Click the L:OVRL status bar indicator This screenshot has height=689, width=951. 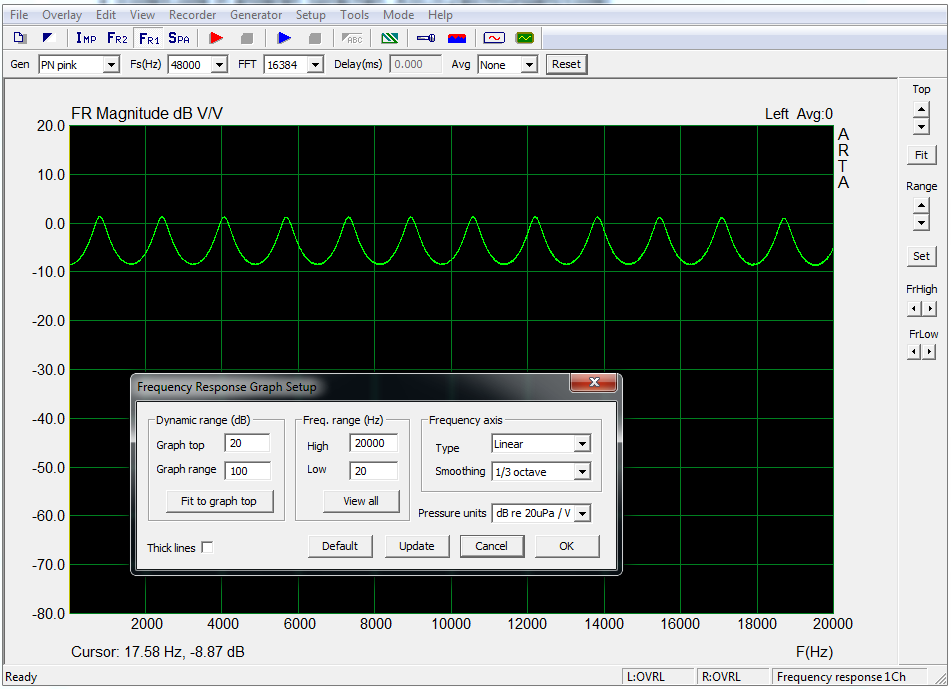click(658, 677)
